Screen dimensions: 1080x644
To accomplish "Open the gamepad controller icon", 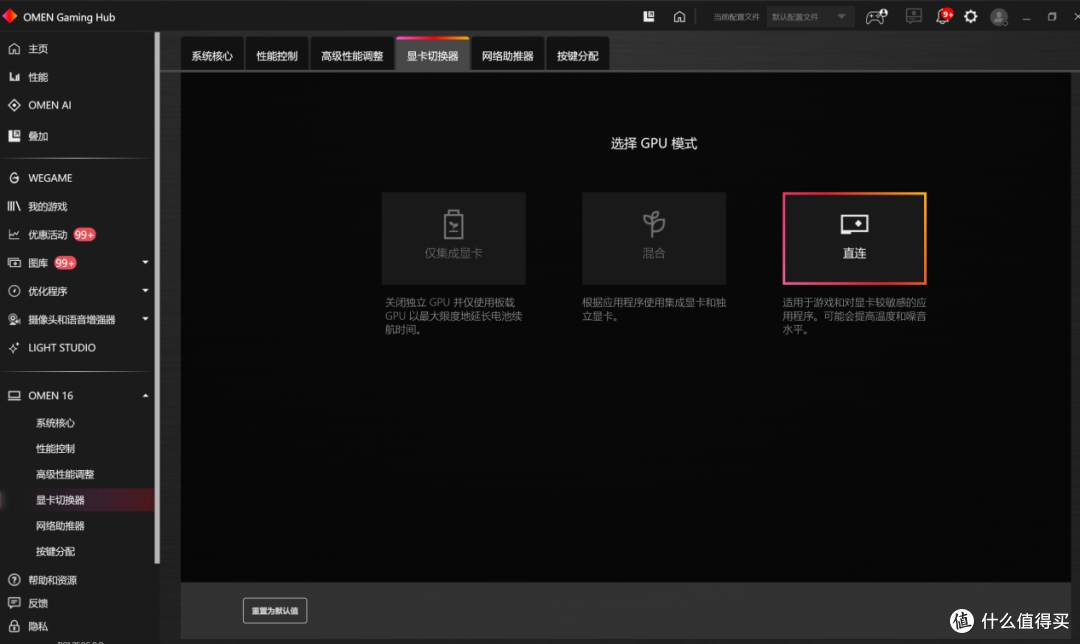I will tap(876, 17).
